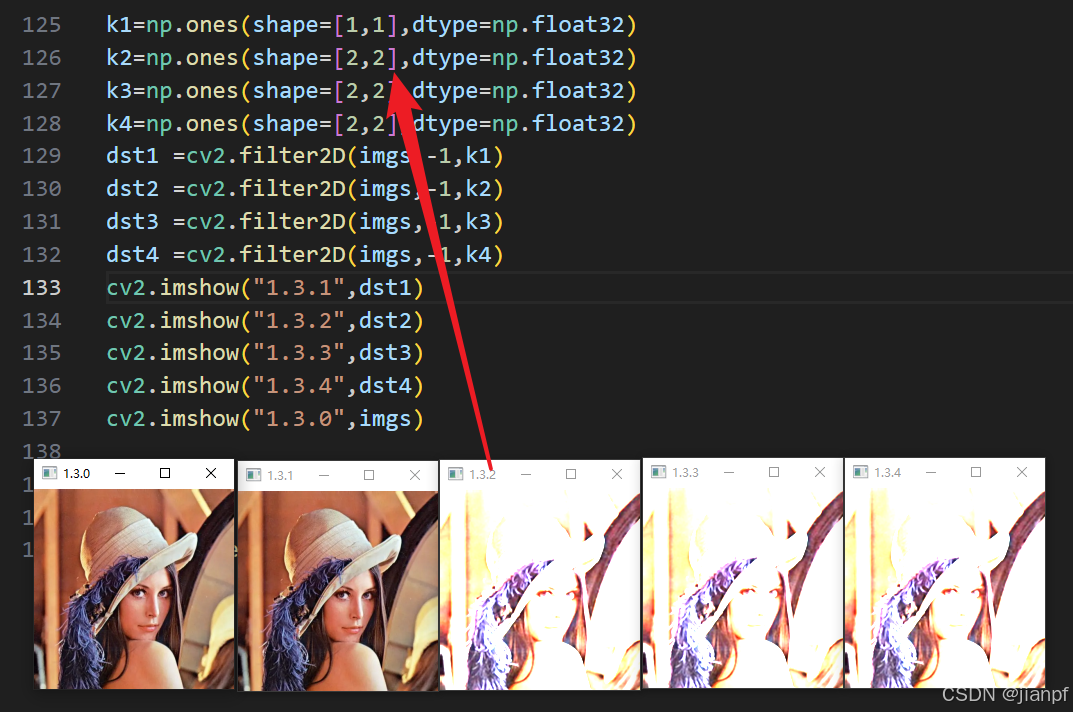The image size is (1073, 712).
Task: Click the app icon of window 1.3.0
Action: pos(49,473)
